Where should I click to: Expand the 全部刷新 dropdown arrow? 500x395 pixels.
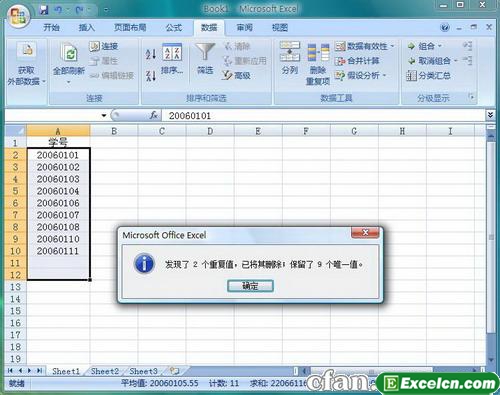pos(69,82)
